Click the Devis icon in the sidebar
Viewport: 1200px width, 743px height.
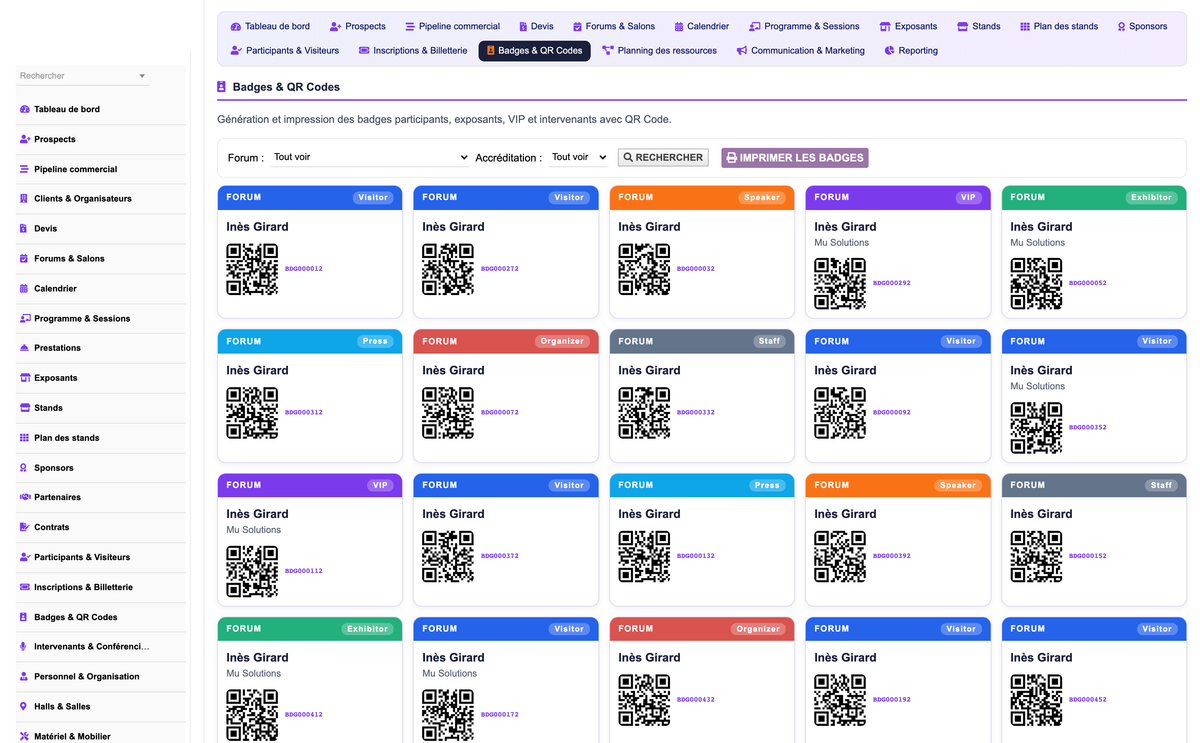point(25,229)
